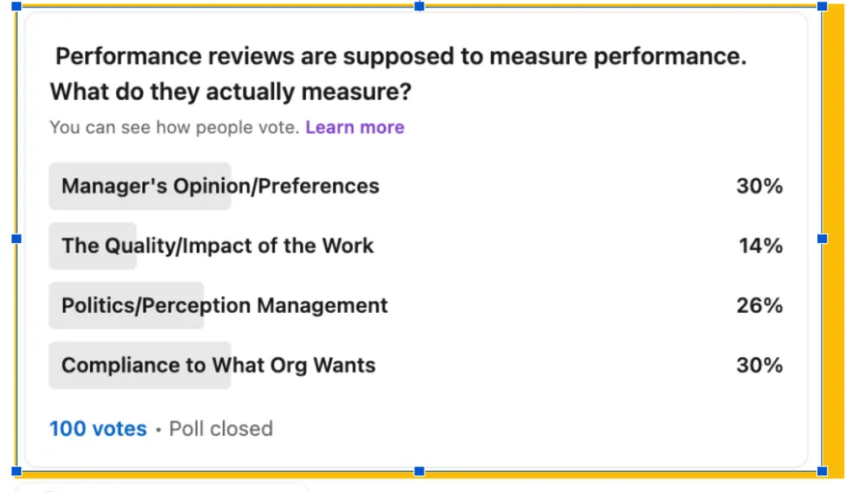Select the Manager's Opinion/Preferences poll option
This screenshot has height=492, width=860.
(x=220, y=186)
